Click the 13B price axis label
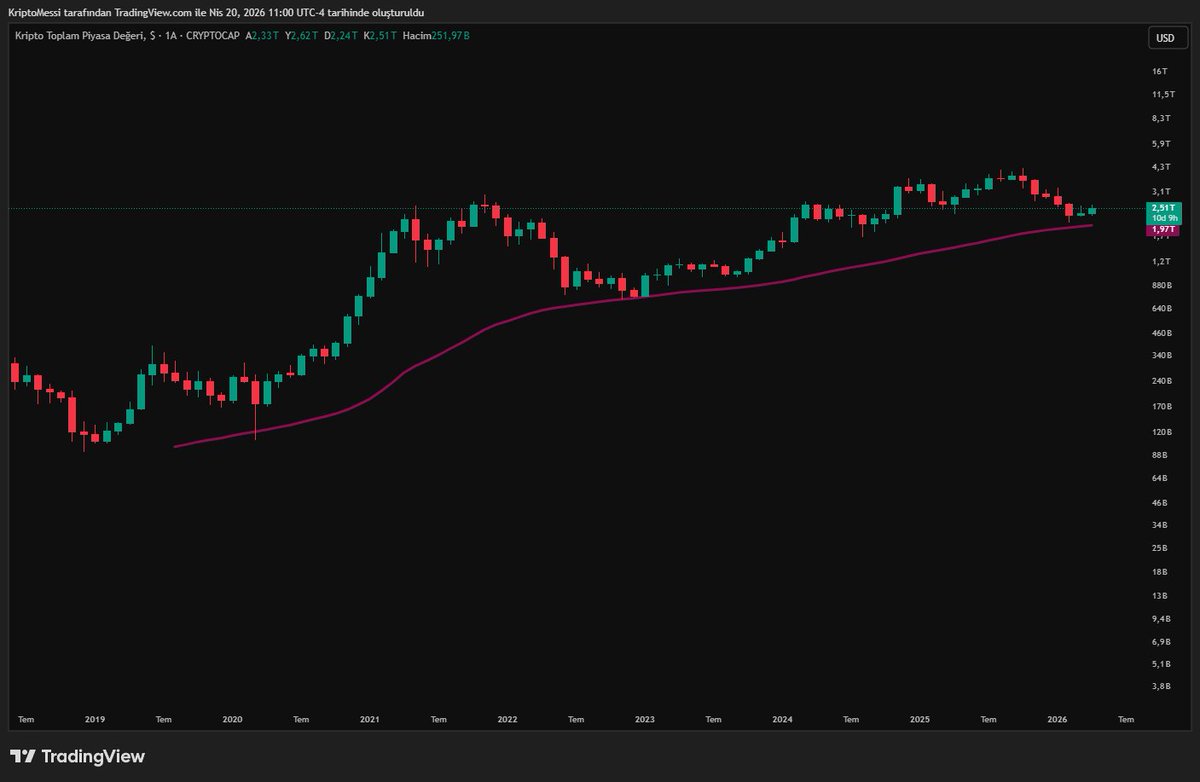This screenshot has width=1200, height=782. pos(1160,595)
